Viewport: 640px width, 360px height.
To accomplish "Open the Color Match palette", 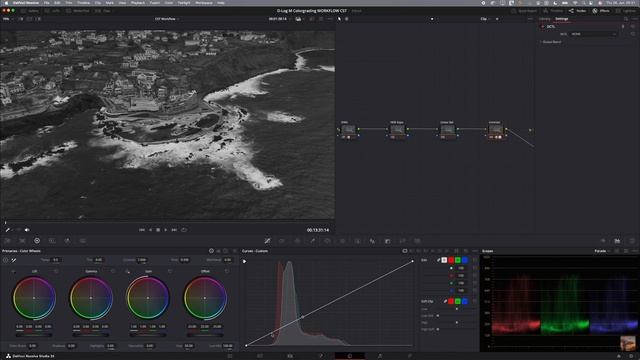I will coord(22,241).
